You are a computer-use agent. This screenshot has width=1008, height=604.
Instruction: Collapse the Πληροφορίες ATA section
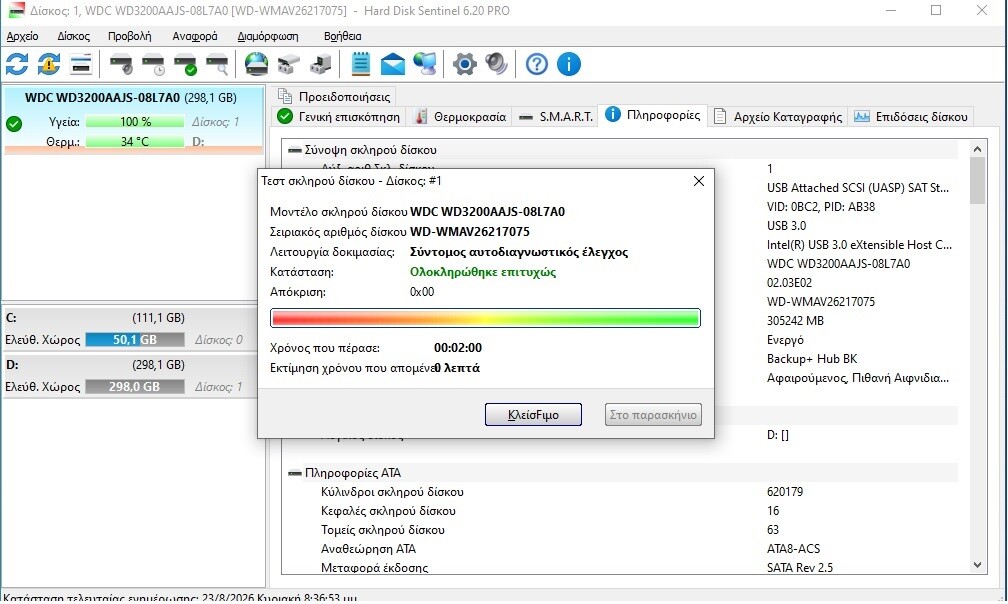point(295,473)
